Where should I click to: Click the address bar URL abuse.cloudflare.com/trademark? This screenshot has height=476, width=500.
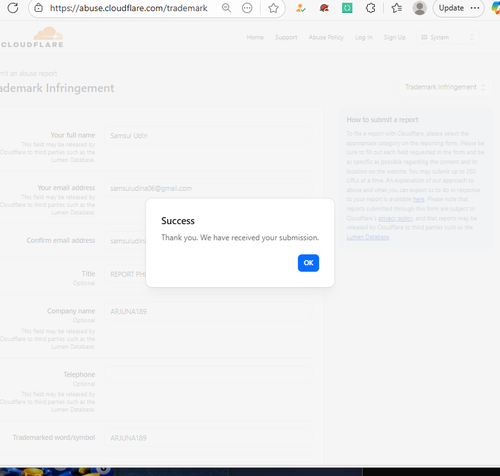pyautogui.click(x=128, y=8)
